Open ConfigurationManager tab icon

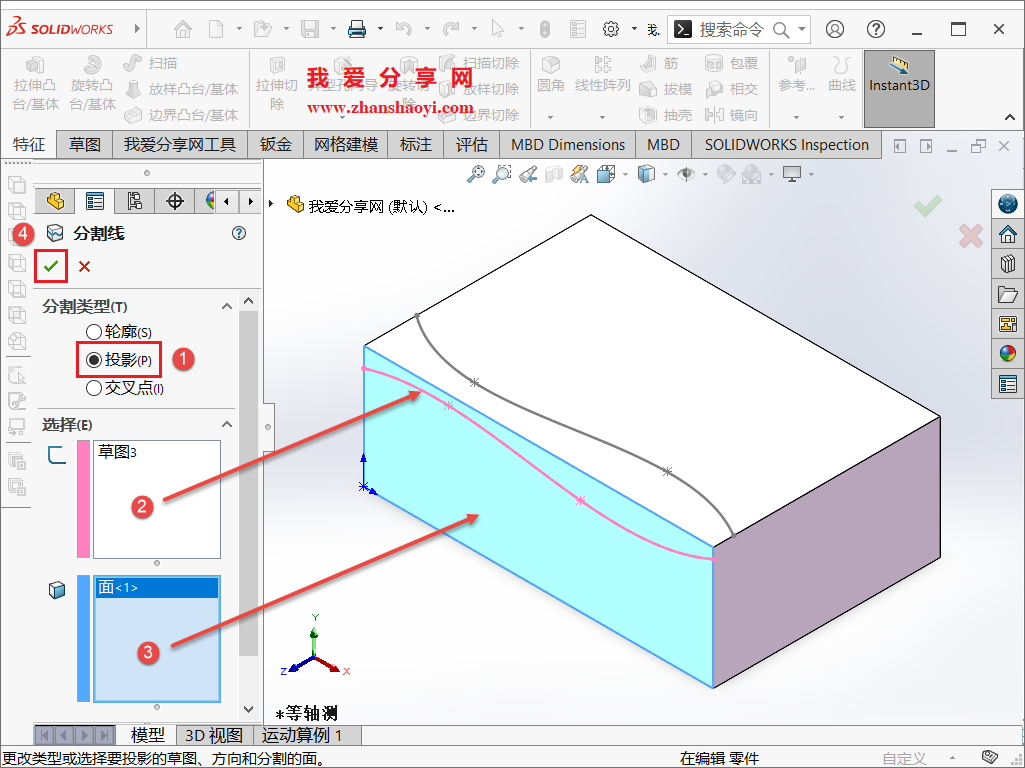135,201
